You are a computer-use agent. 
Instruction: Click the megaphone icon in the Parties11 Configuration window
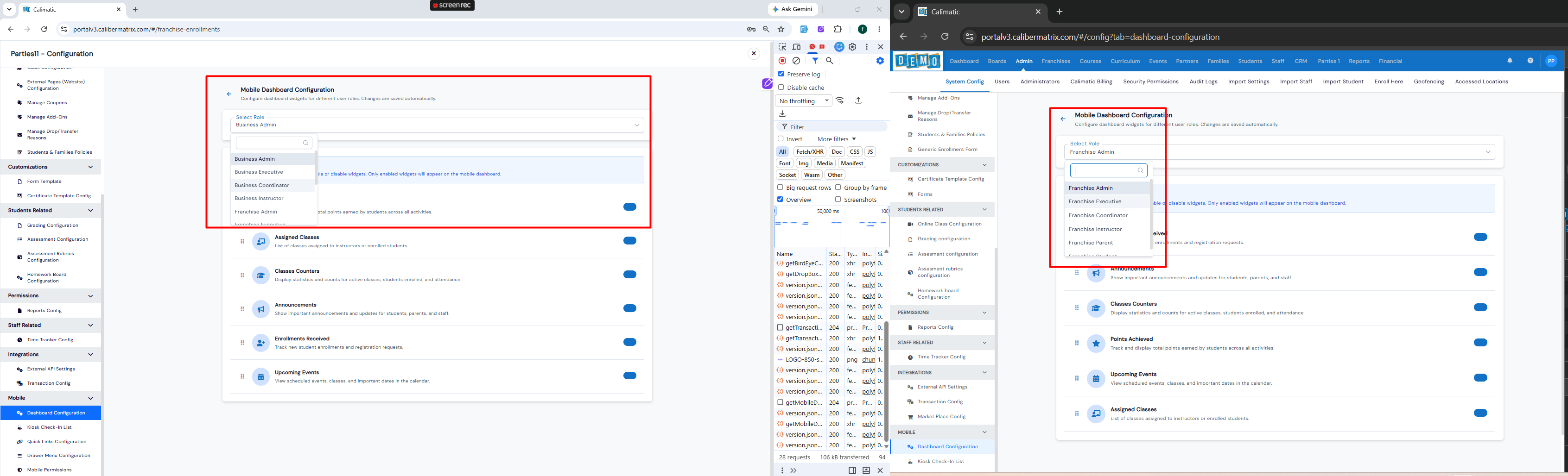260,309
